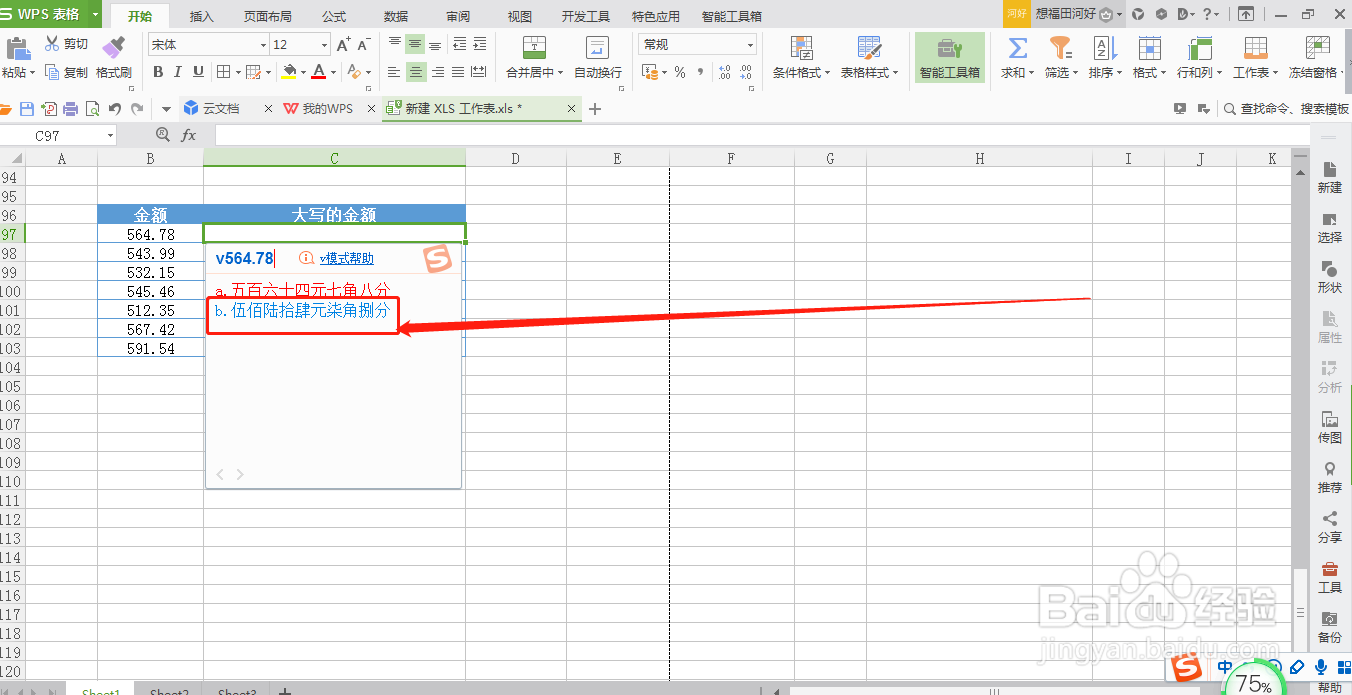The width and height of the screenshot is (1352, 695).
Task: Toggle right horizontal alignment
Action: click(x=437, y=72)
